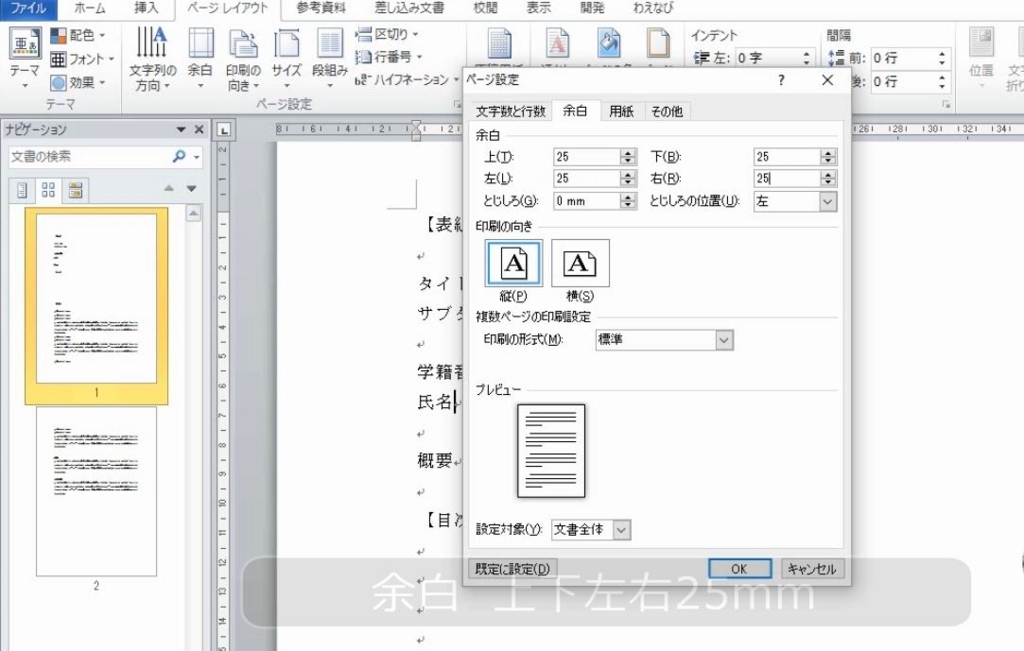The image size is (1024, 651).
Task: Switch to the 参考資料 ribbon tab
Action: [x=321, y=8]
